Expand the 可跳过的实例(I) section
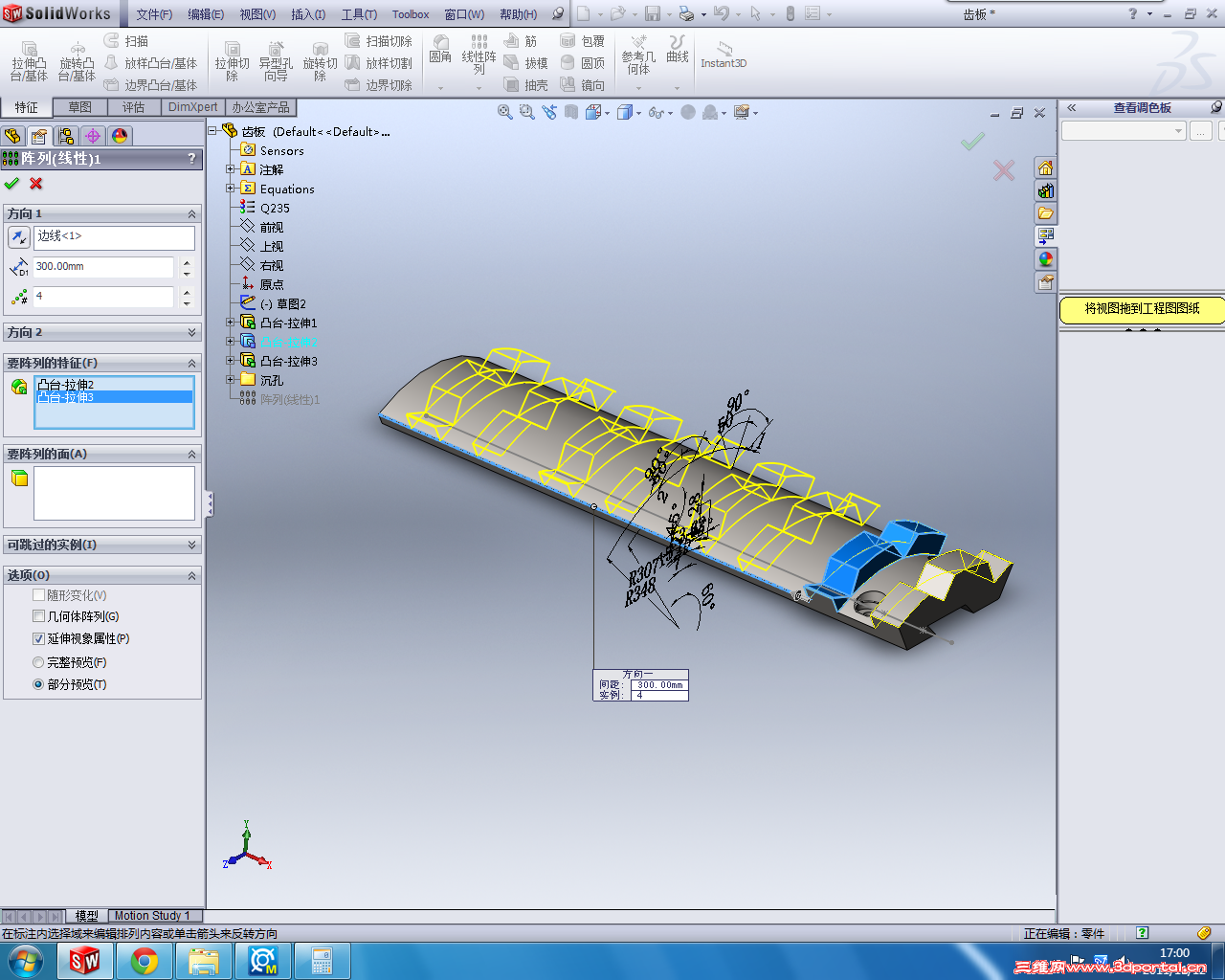Image resolution: width=1225 pixels, height=980 pixels. (191, 545)
